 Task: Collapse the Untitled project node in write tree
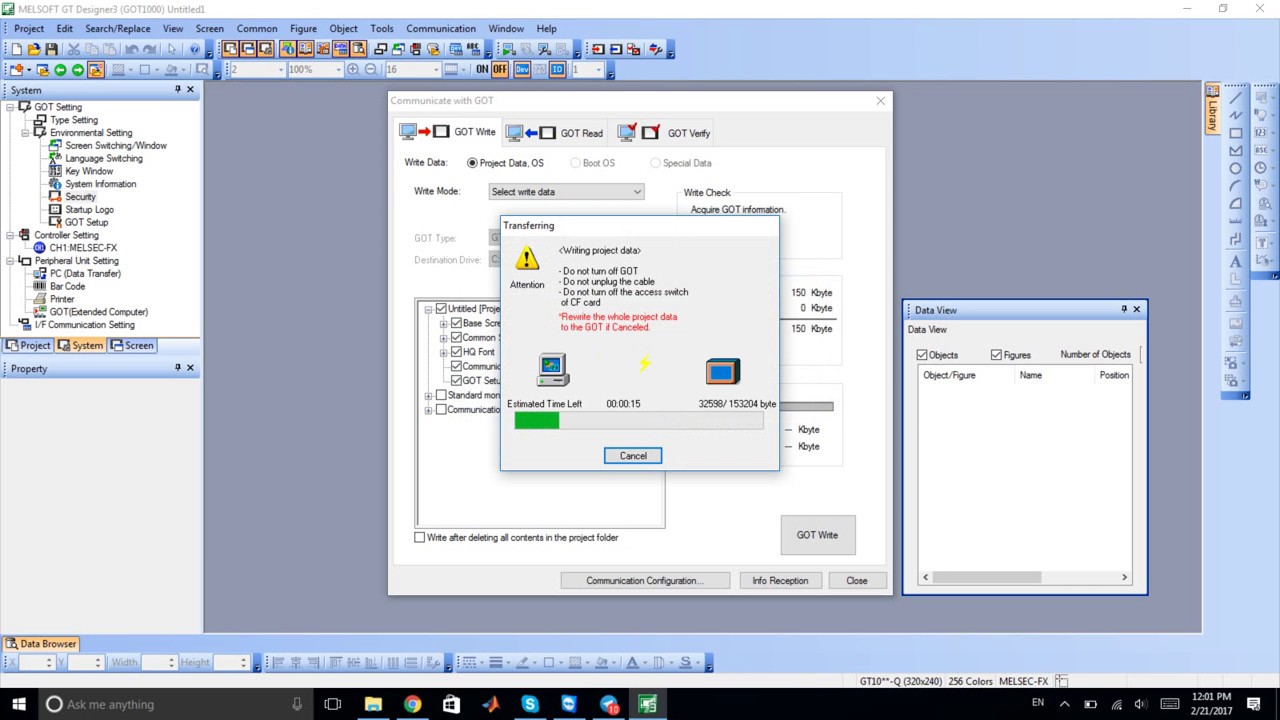pyautogui.click(x=428, y=309)
